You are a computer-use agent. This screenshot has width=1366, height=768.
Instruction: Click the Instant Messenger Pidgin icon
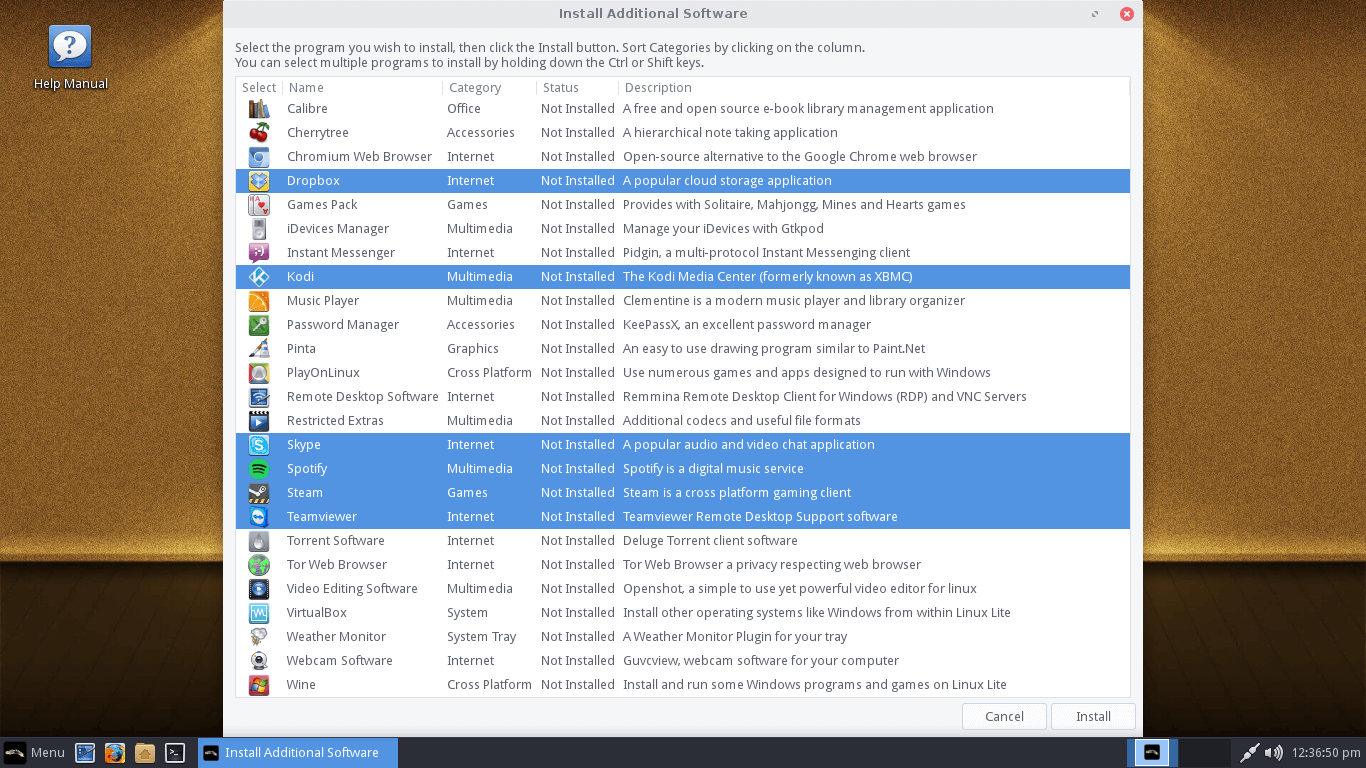coord(259,253)
